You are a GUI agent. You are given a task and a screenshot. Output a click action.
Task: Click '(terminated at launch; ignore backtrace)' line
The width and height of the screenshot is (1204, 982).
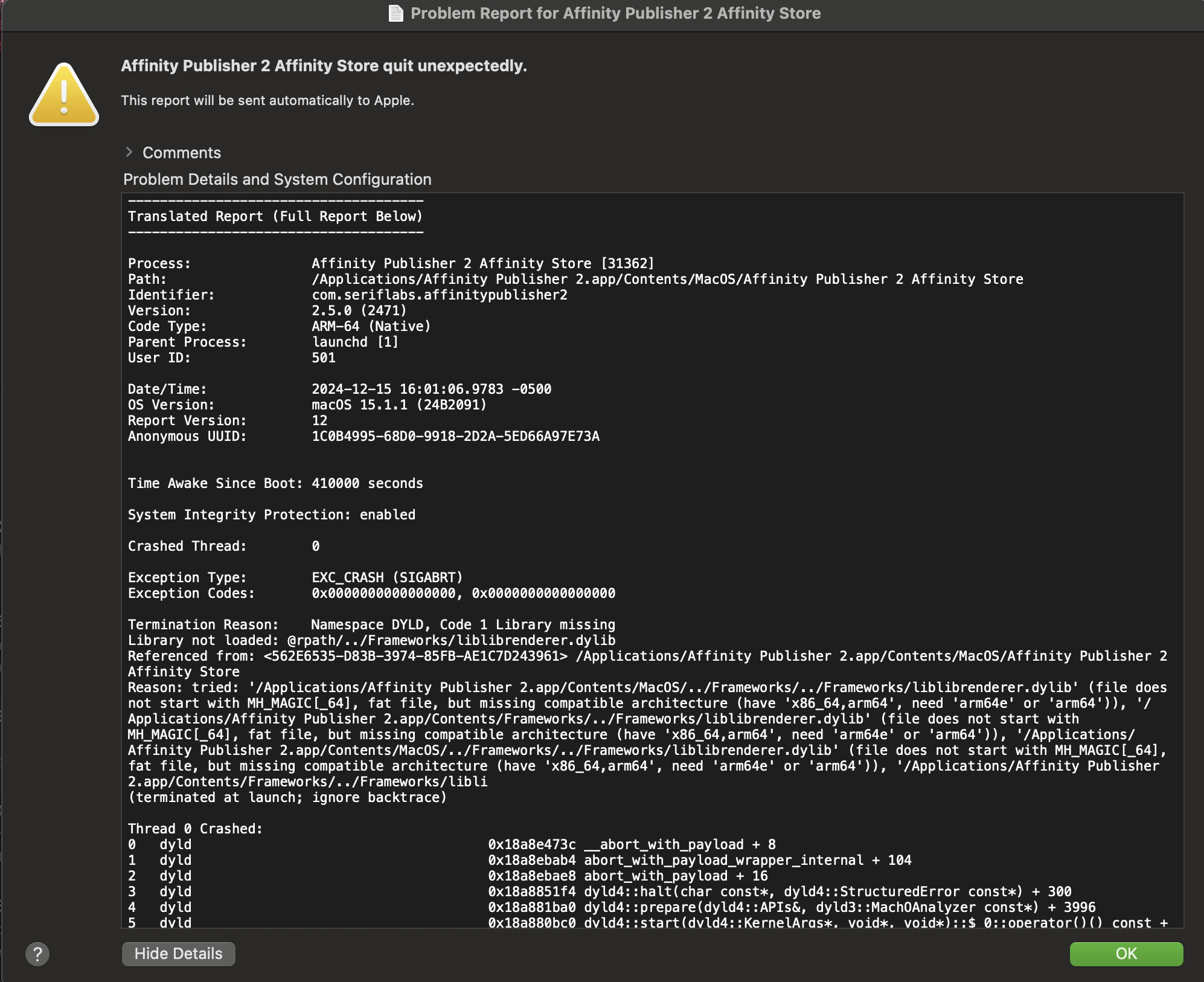click(x=287, y=797)
